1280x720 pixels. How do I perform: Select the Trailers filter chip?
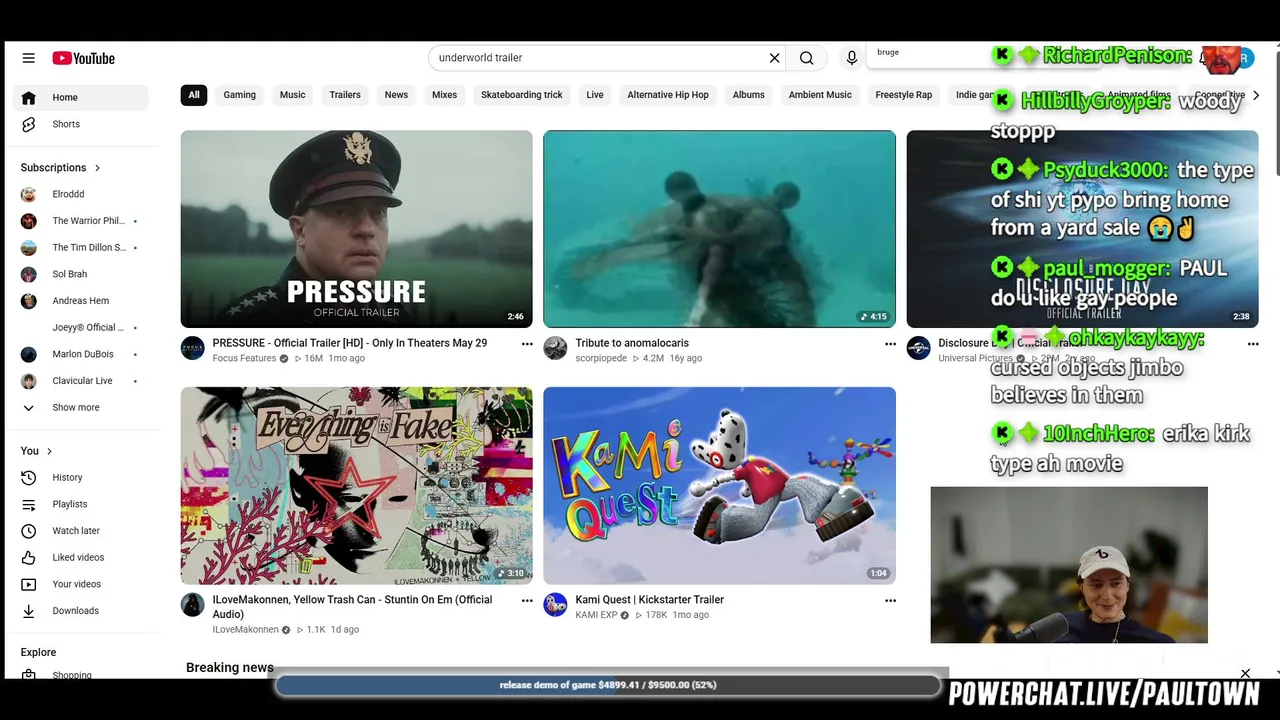[x=345, y=95]
